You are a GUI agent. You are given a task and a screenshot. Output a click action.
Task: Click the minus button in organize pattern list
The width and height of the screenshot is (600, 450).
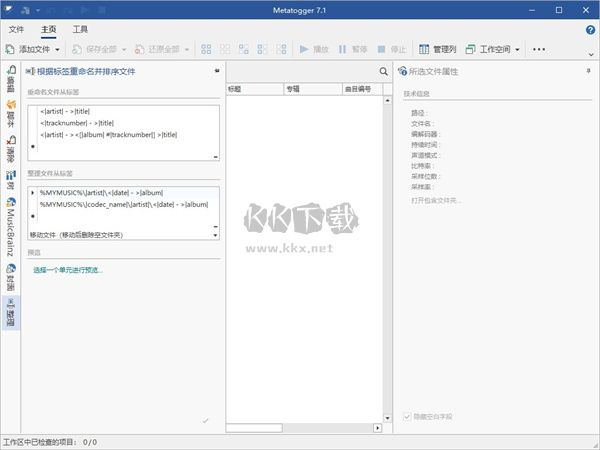click(215, 227)
